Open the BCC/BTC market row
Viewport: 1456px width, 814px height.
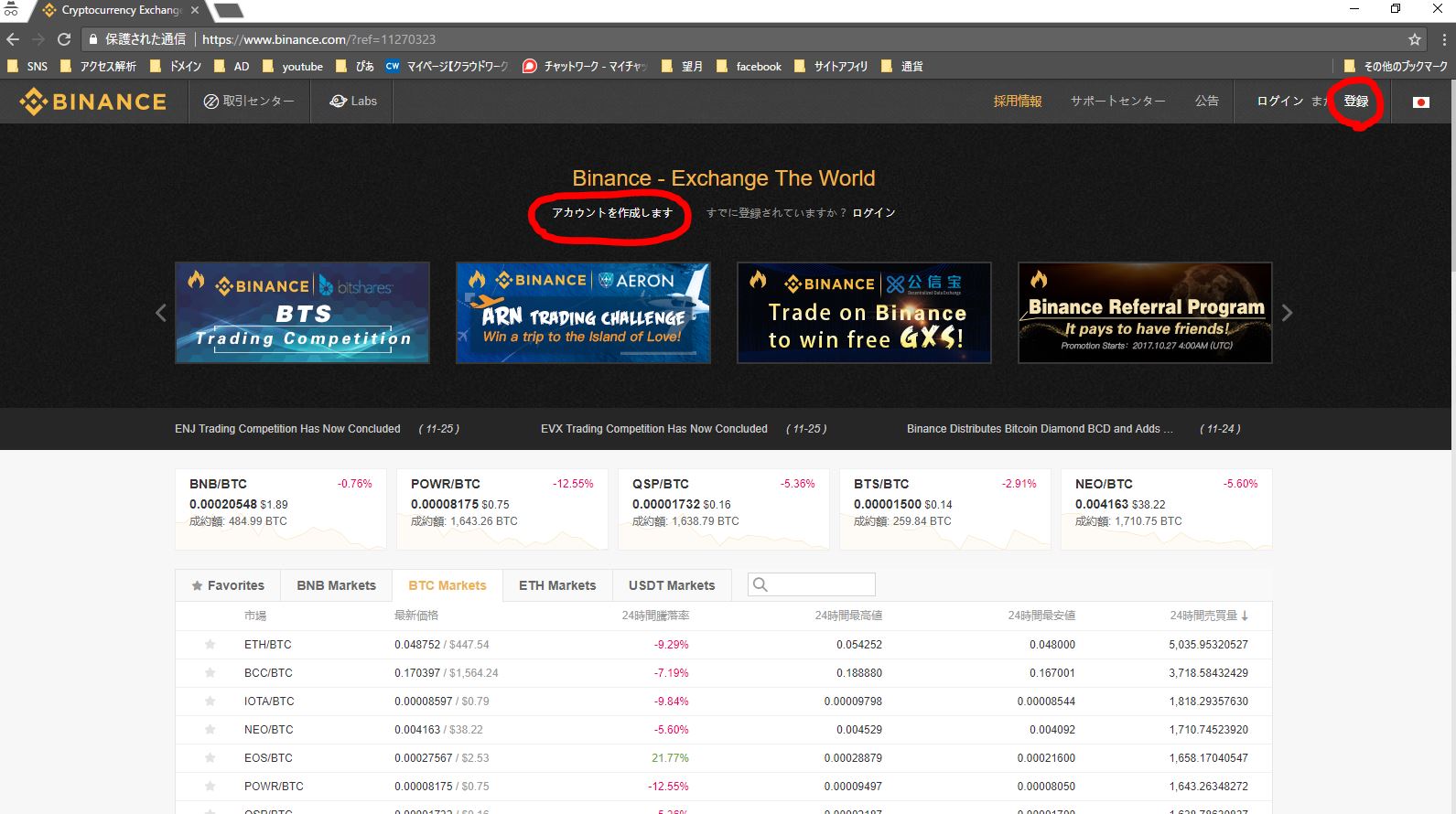click(723, 673)
